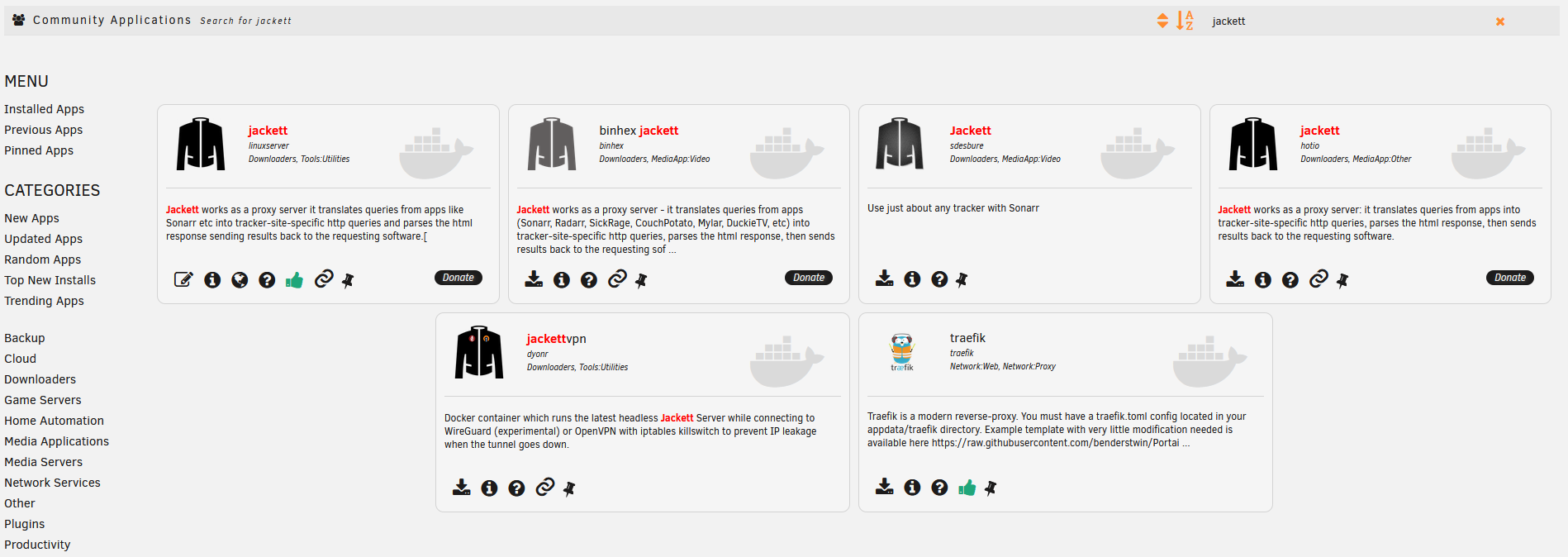Show info for hotio jackett
Image resolution: width=1568 pixels, height=557 pixels.
coord(1263,280)
